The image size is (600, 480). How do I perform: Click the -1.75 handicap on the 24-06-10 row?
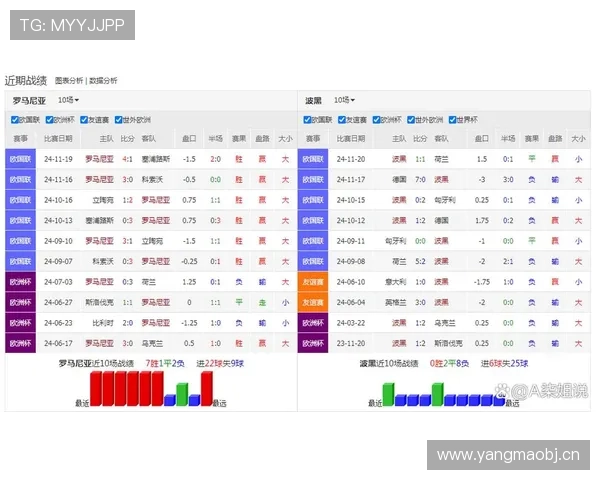(x=481, y=282)
